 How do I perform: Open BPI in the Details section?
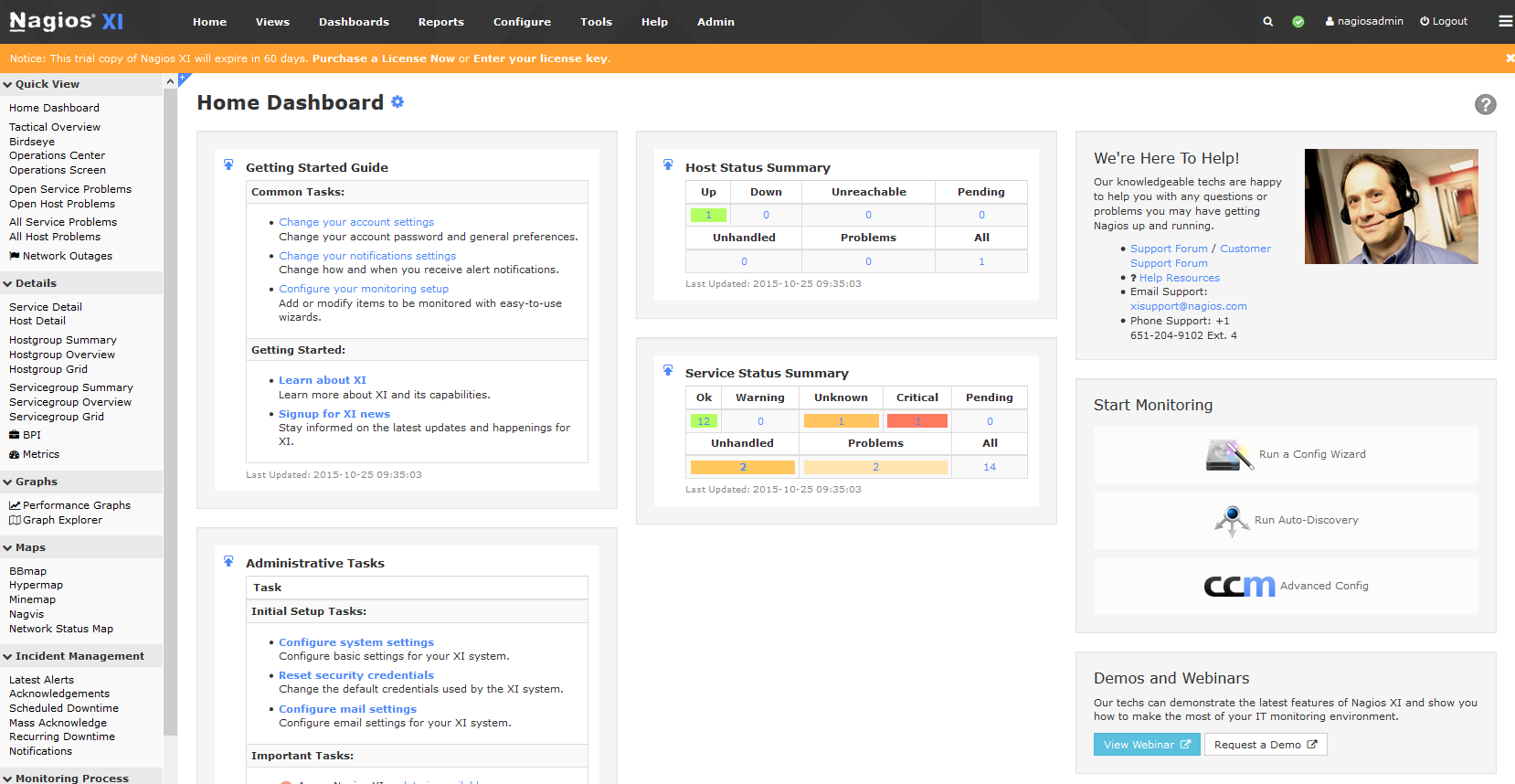pyautogui.click(x=25, y=435)
